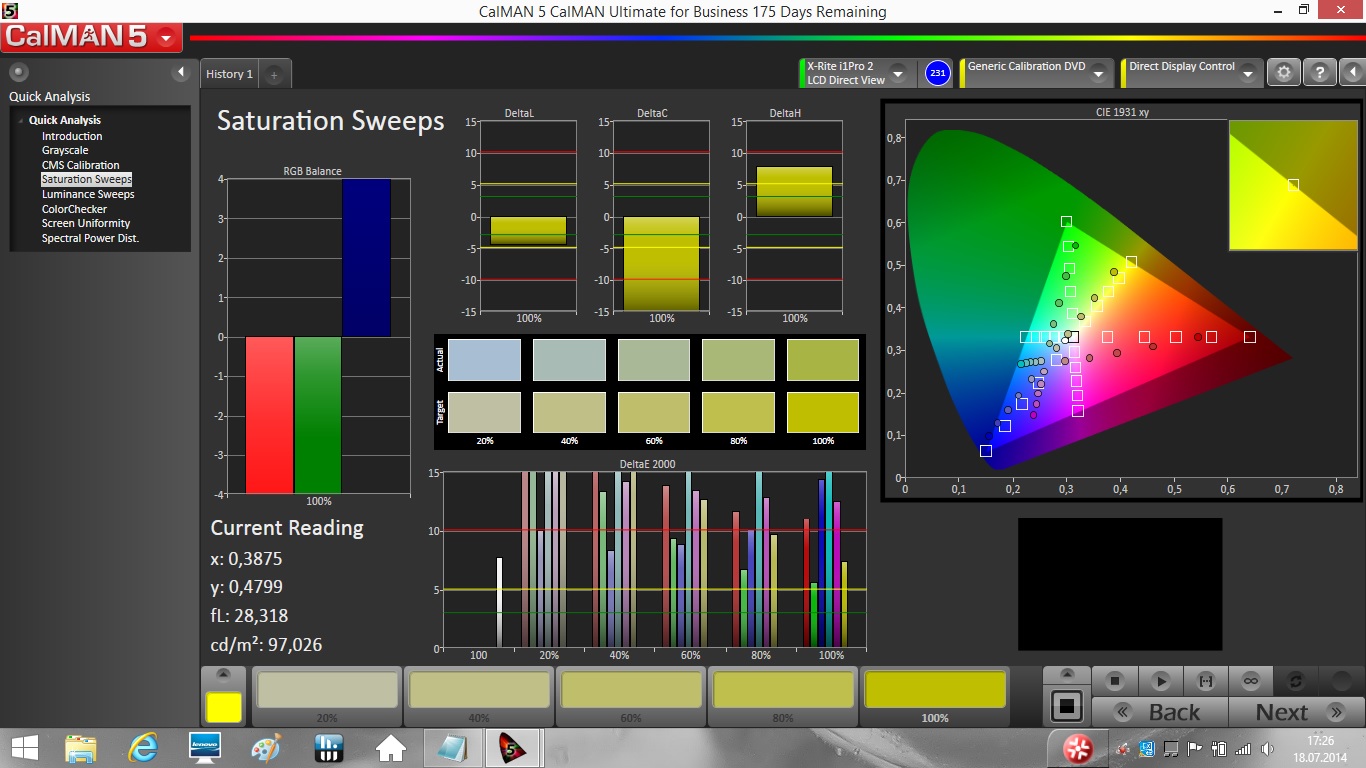Click the single-read bracket icon
Screen dimensions: 1366x768
[x=1205, y=681]
